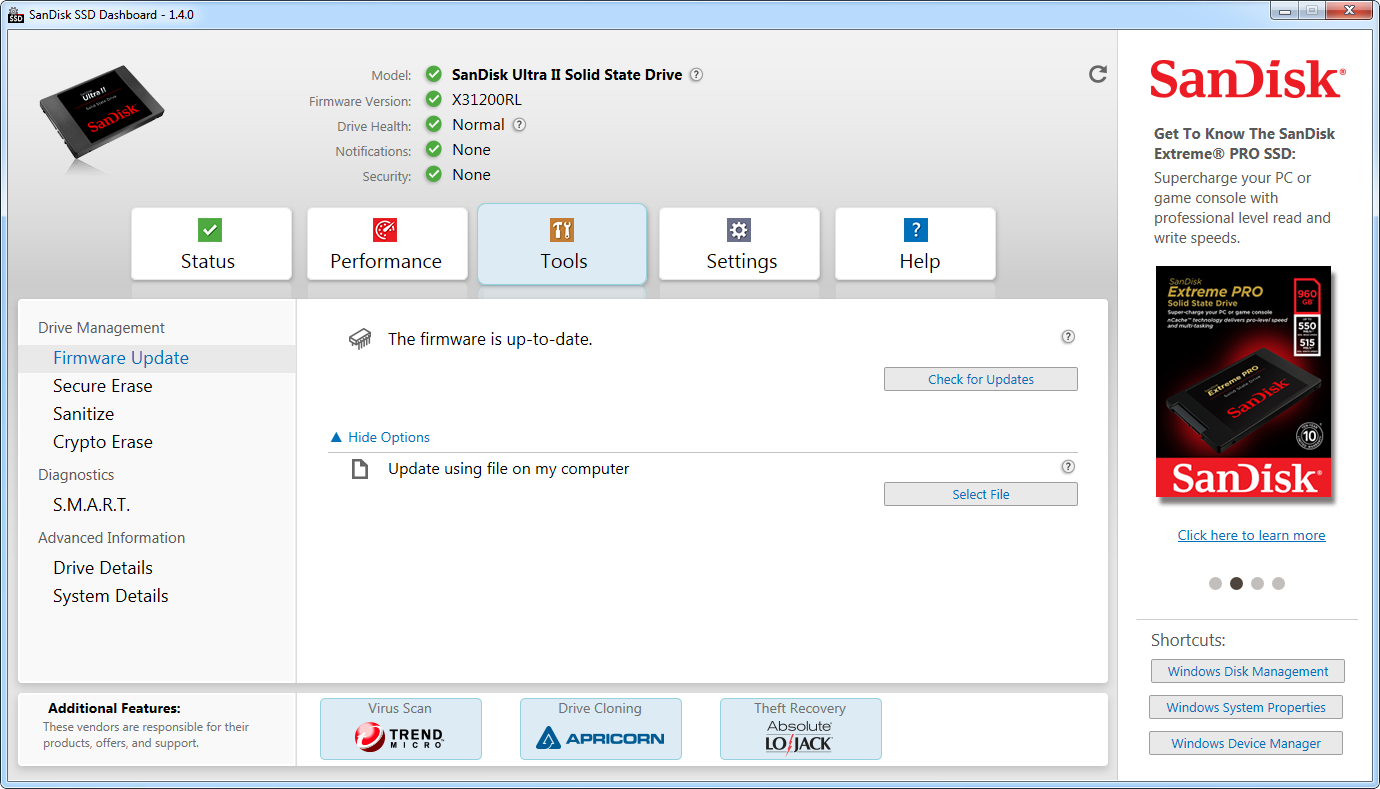Open Windows Device Manager shortcut
Image resolution: width=1380 pixels, height=789 pixels.
[1246, 743]
